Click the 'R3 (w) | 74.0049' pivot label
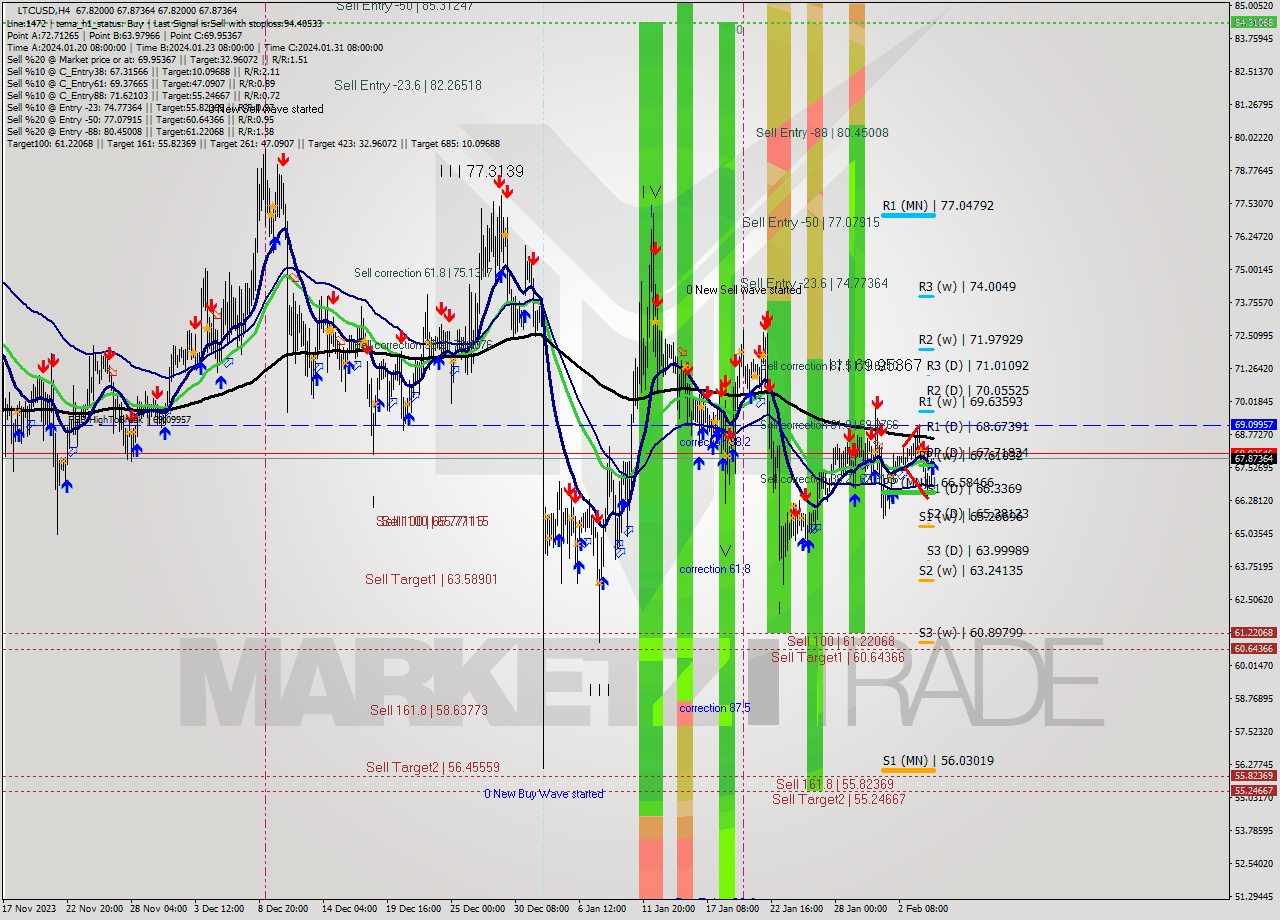Viewport: 1280px width, 920px height. click(967, 287)
